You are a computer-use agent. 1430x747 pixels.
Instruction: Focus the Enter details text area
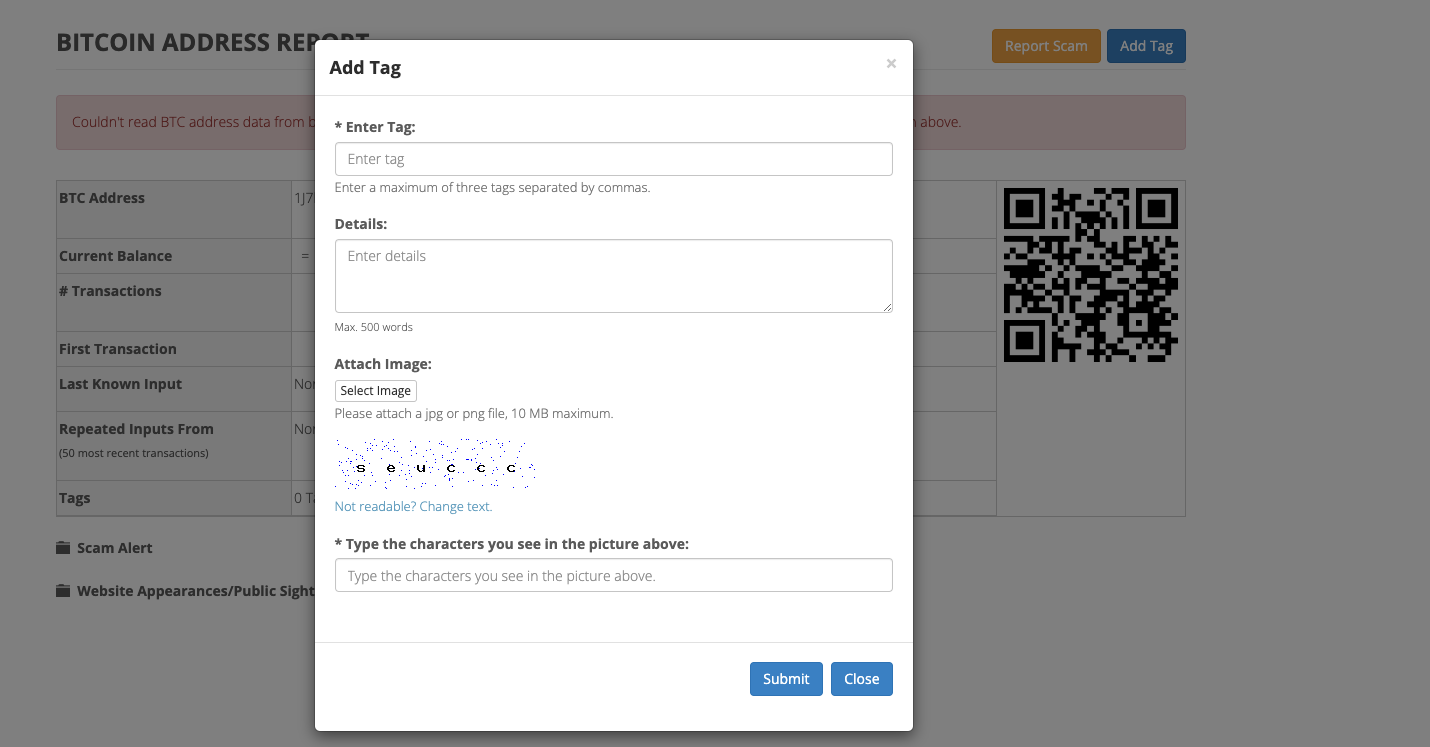(613, 276)
